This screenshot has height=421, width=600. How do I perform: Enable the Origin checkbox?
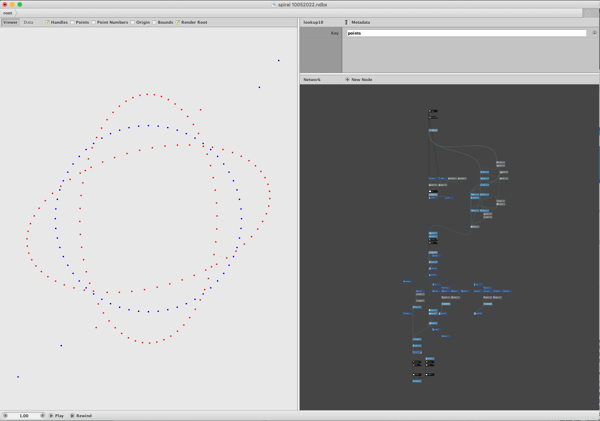coord(132,22)
